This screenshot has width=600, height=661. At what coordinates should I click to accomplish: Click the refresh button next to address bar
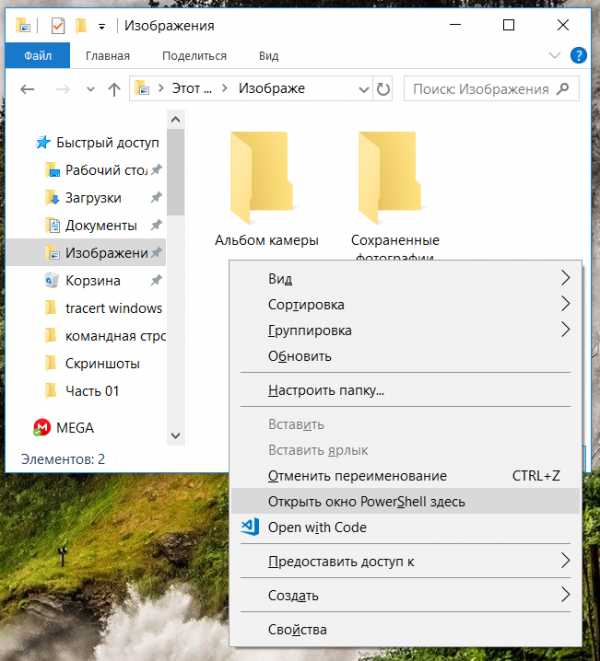click(382, 89)
